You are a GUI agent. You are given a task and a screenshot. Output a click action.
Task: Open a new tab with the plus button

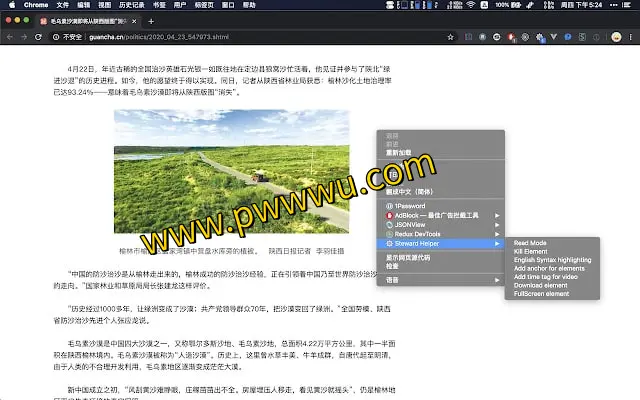point(150,20)
